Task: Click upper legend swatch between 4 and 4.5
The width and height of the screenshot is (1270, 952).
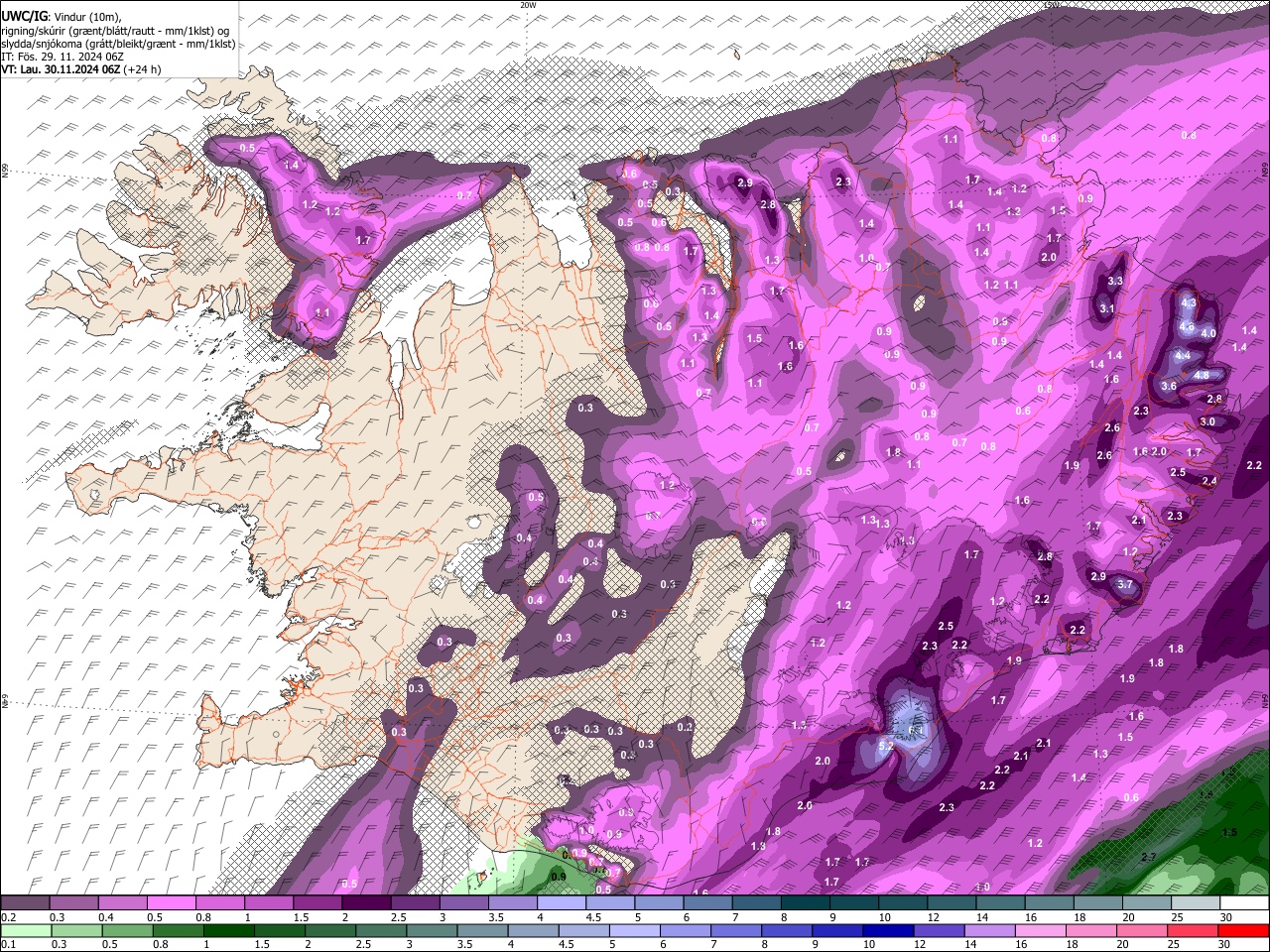Action: (561, 903)
